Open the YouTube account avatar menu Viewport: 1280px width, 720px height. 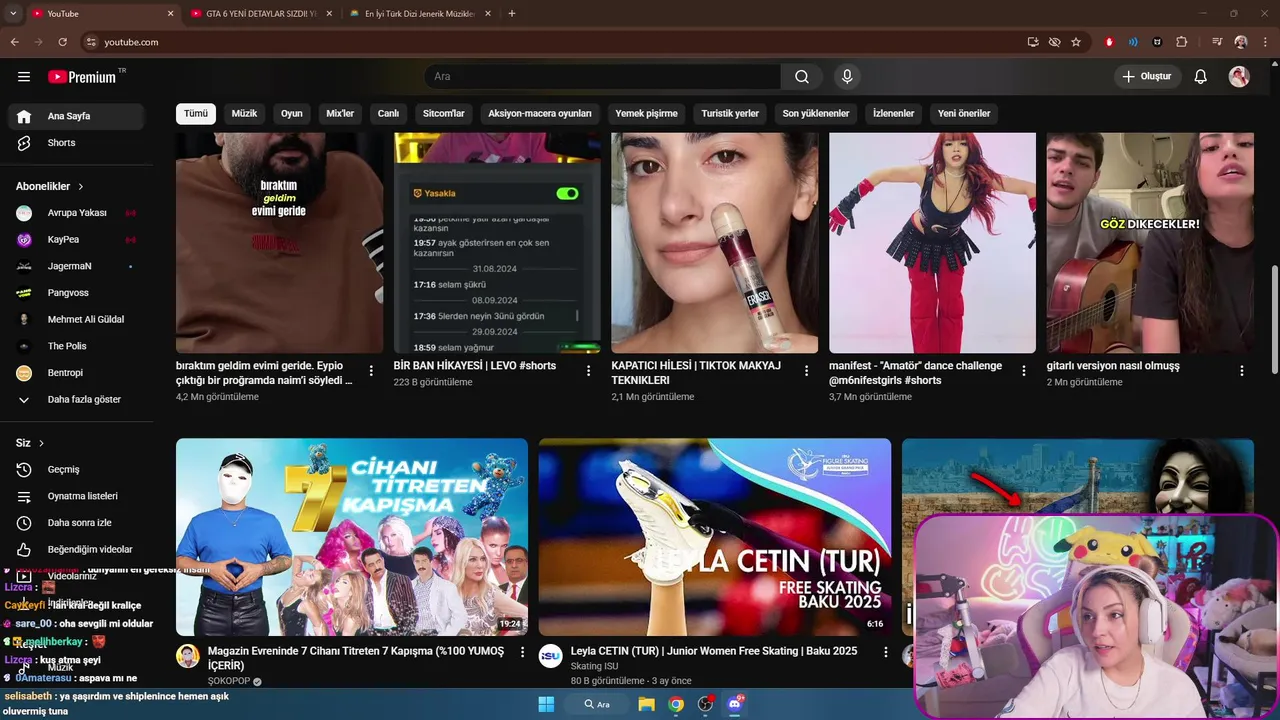click(1239, 77)
